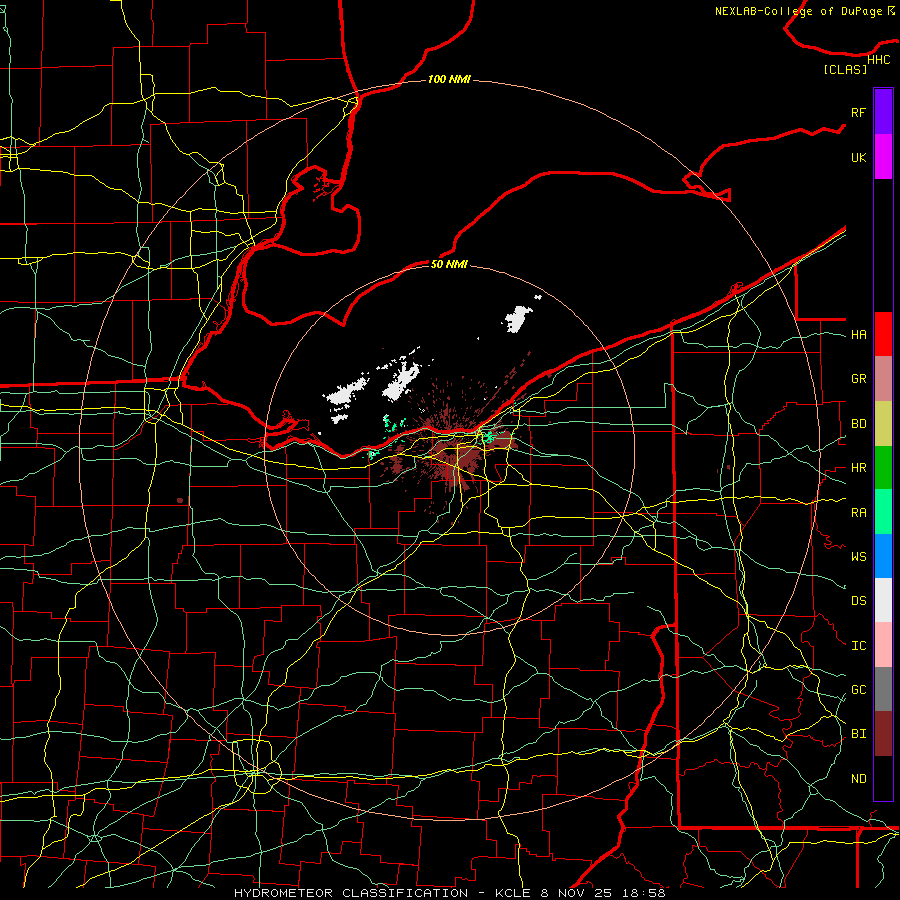
Task: Click the HA red legend swatch
Action: [883, 334]
